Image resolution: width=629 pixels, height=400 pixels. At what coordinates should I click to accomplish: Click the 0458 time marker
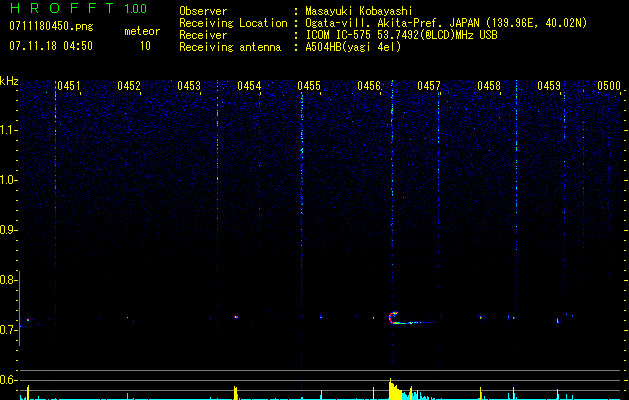(489, 86)
